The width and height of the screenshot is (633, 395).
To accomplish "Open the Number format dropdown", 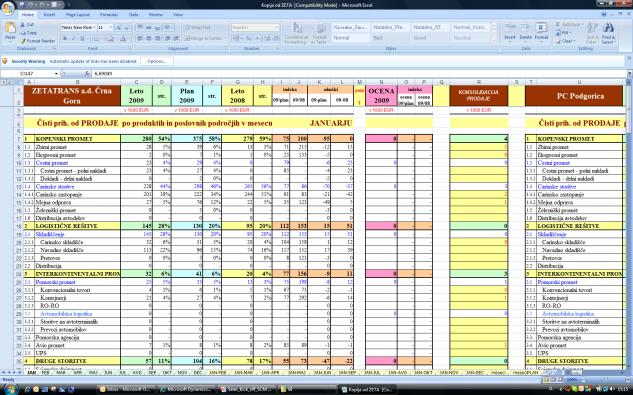I will [x=256, y=27].
